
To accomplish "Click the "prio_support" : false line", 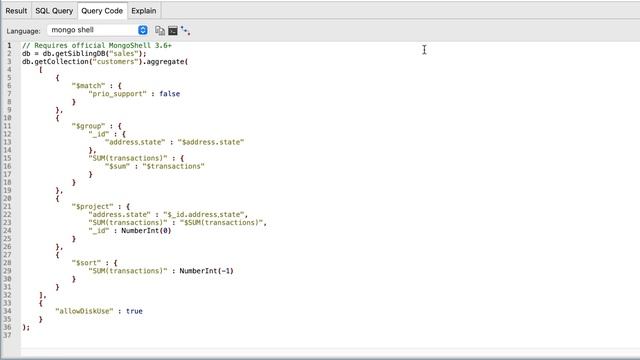I will tap(134, 94).
